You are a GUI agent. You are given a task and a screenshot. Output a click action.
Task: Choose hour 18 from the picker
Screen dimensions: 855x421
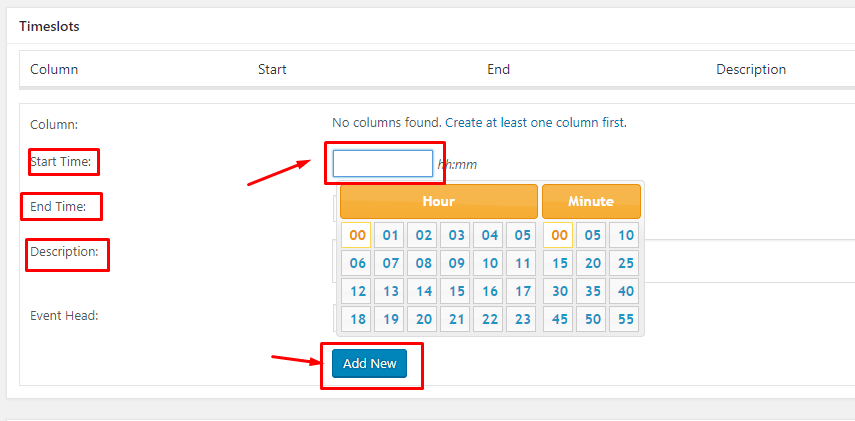click(356, 320)
